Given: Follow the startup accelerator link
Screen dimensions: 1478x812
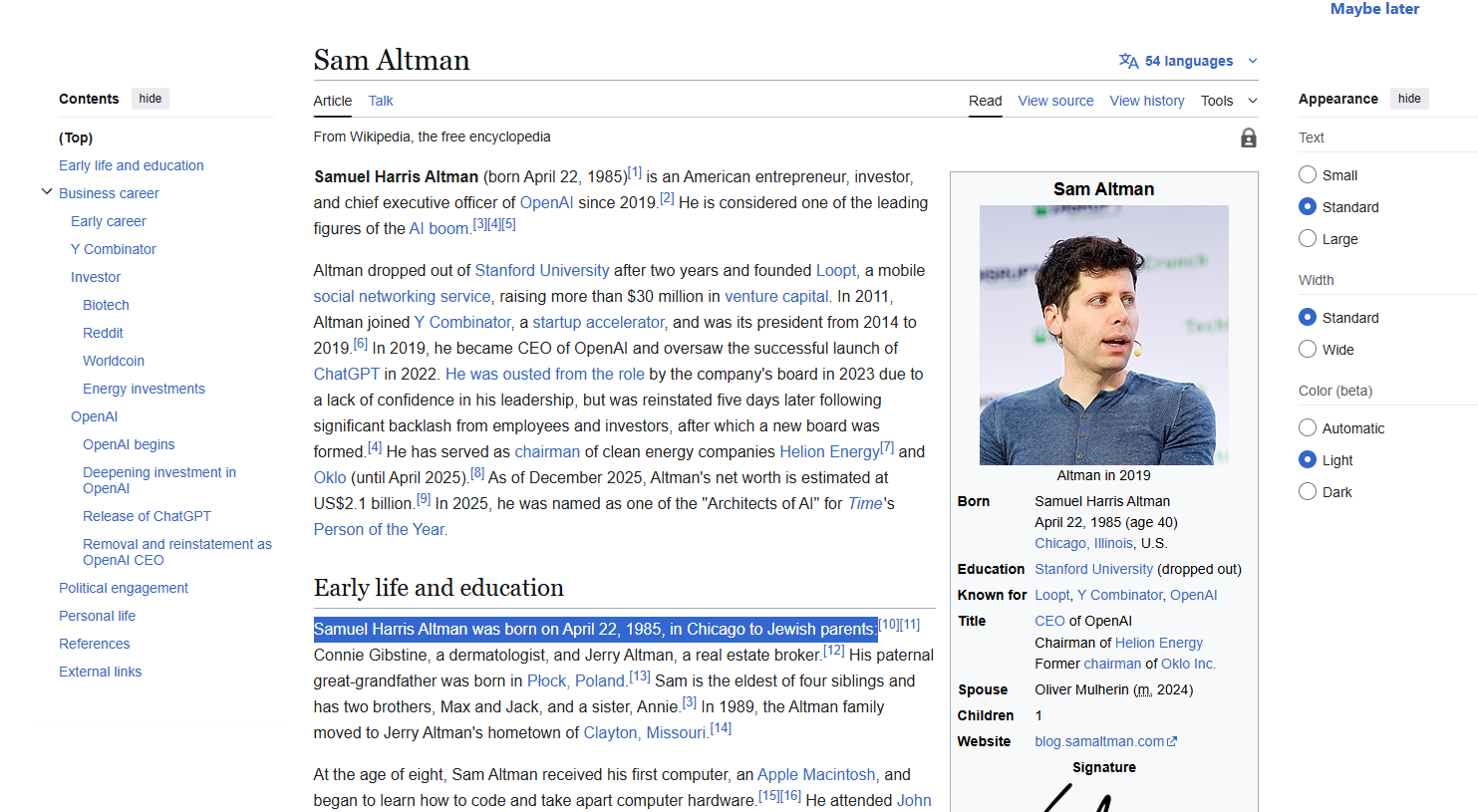Looking at the screenshot, I should pyautogui.click(x=598, y=322).
